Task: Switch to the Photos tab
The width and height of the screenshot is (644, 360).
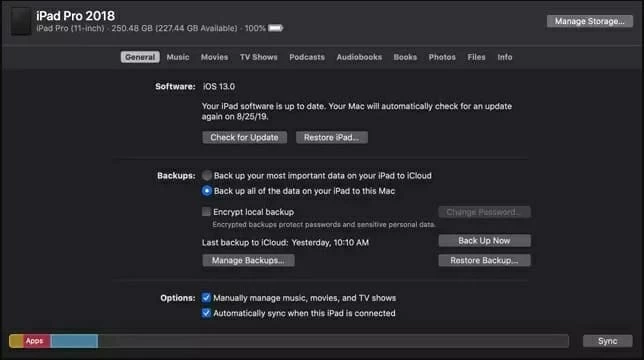Action: [442, 57]
